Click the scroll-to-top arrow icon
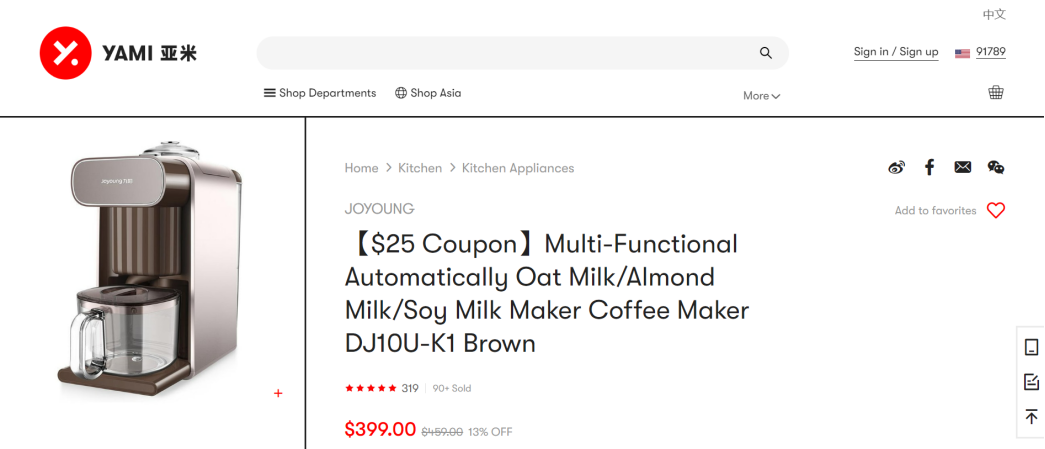This screenshot has height=449, width=1045. 1031,416
